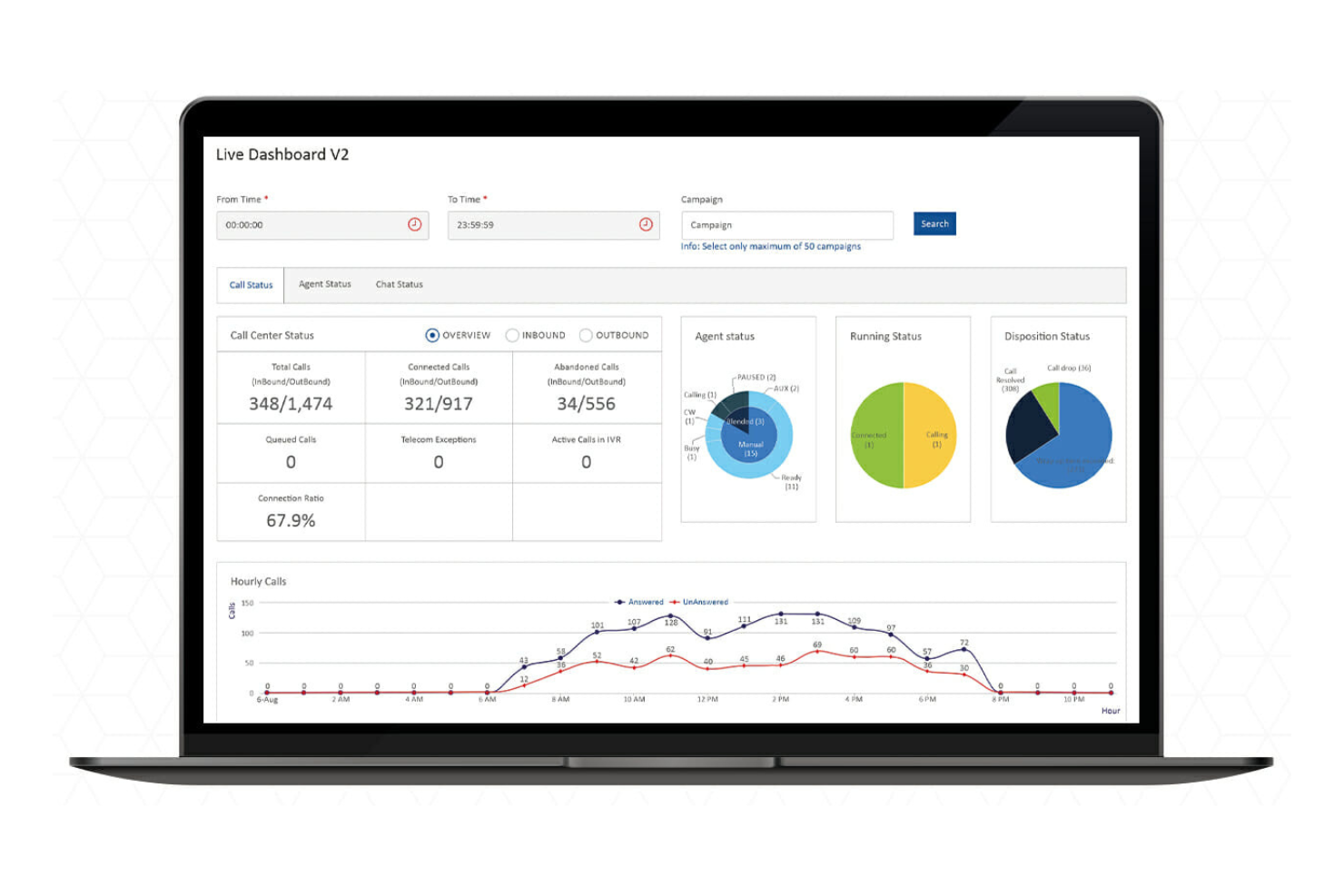Open the To Time clock picker icon
Screen dimensions: 1344x896
(646, 224)
